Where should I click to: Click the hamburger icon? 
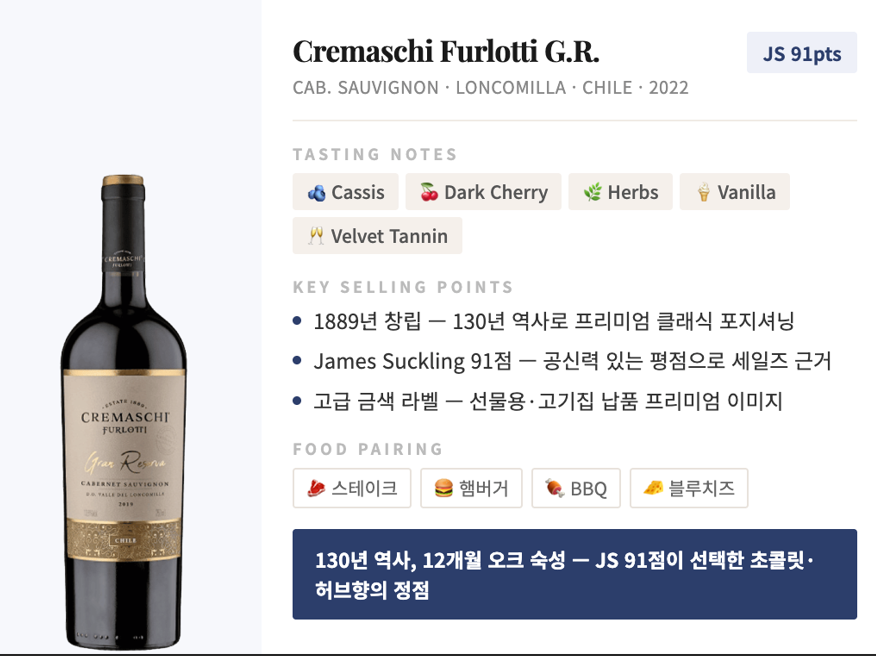click(444, 488)
